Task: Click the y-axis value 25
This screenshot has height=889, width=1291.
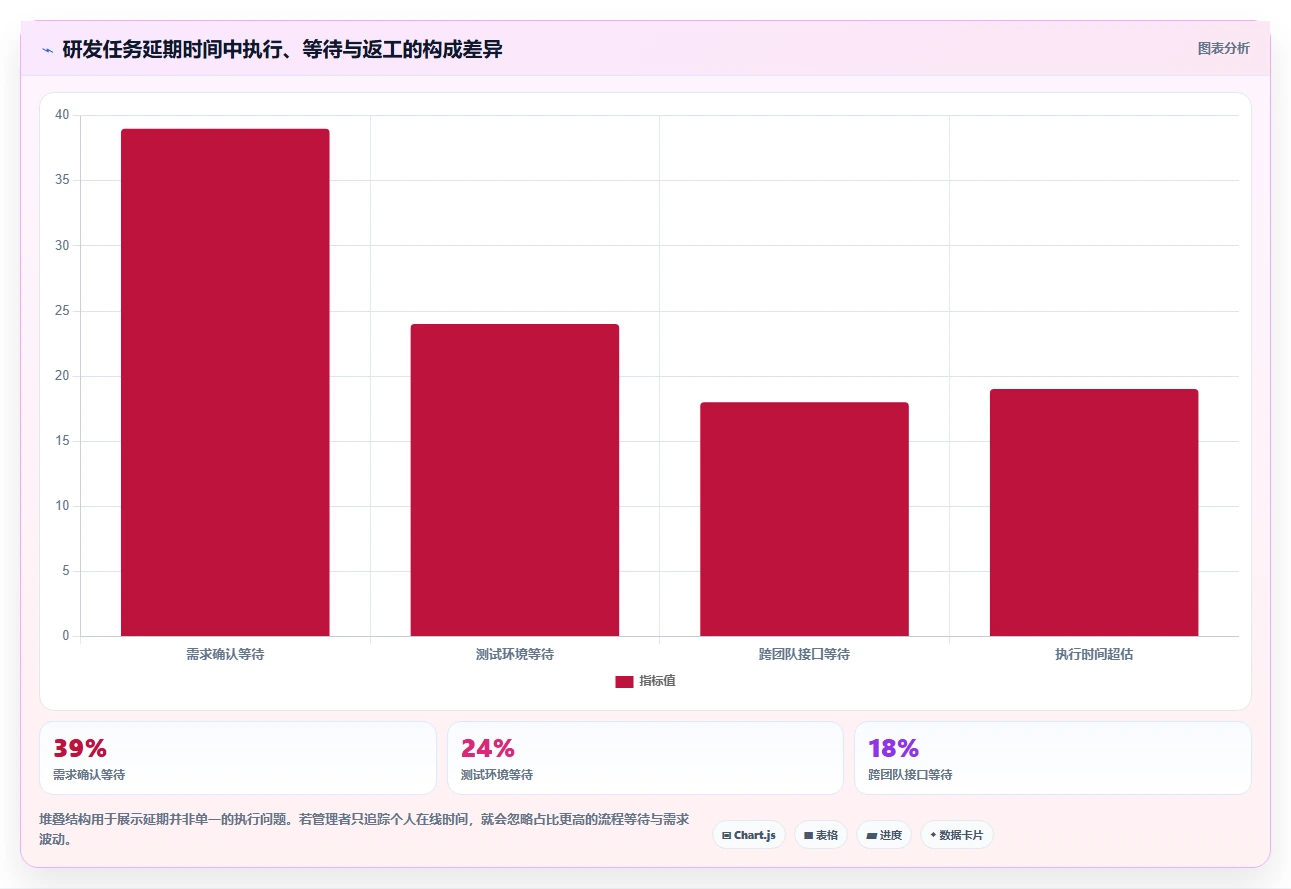Action: pos(62,311)
